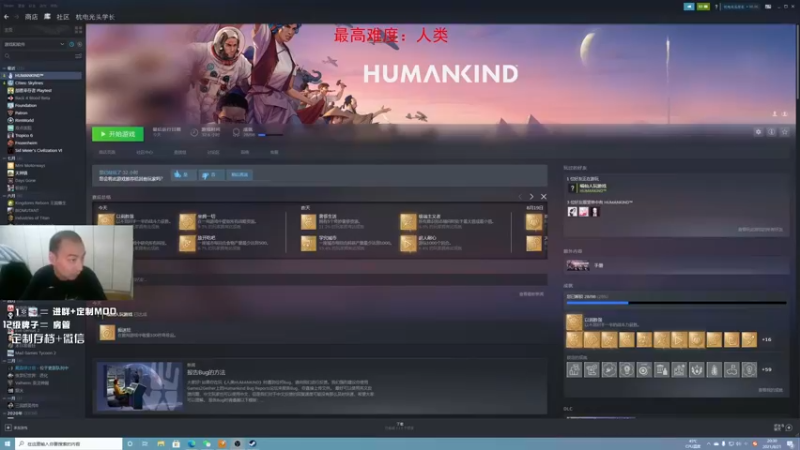Show the +59 more locked achievements
Viewport: 800px width, 450px height.
[x=766, y=370]
